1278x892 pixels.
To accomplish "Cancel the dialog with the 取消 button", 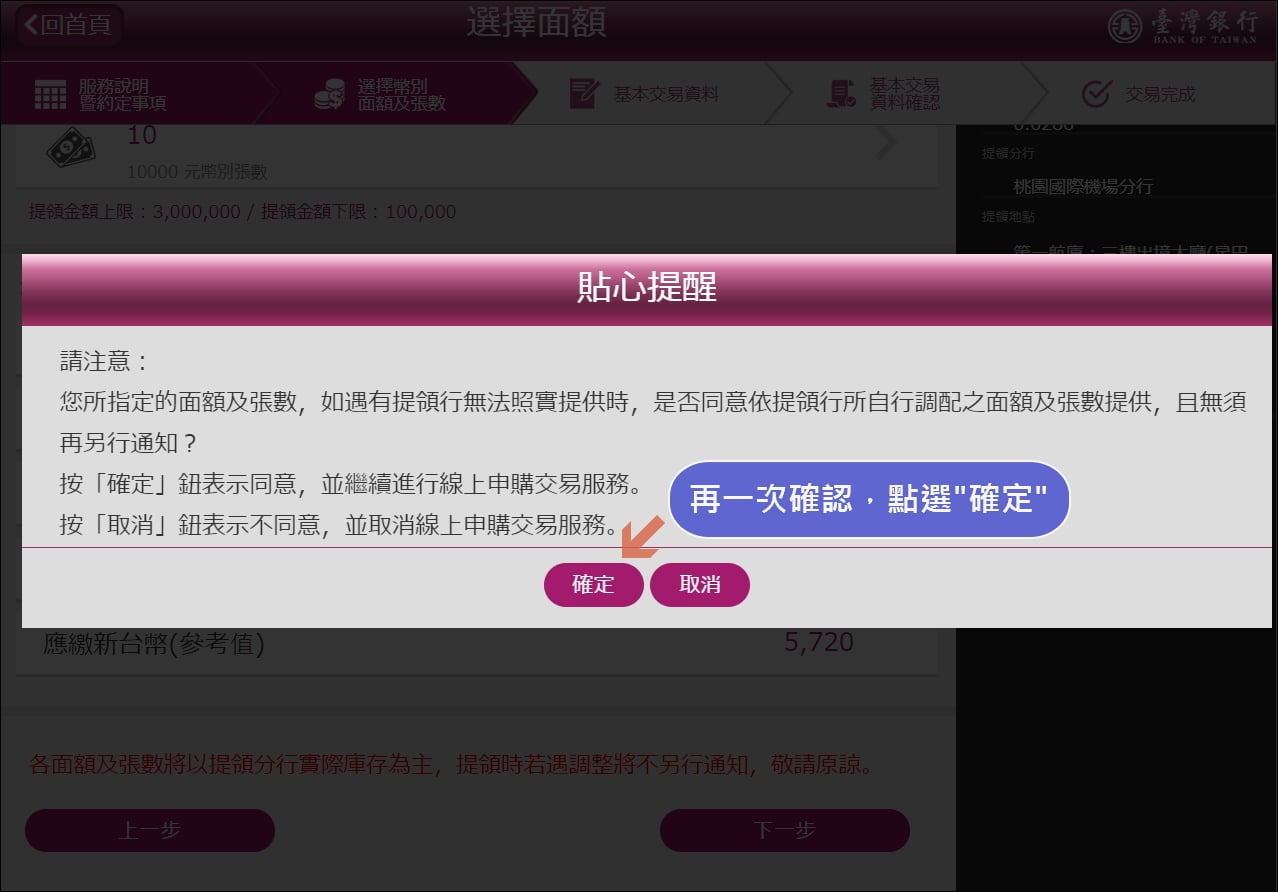I will point(700,585).
